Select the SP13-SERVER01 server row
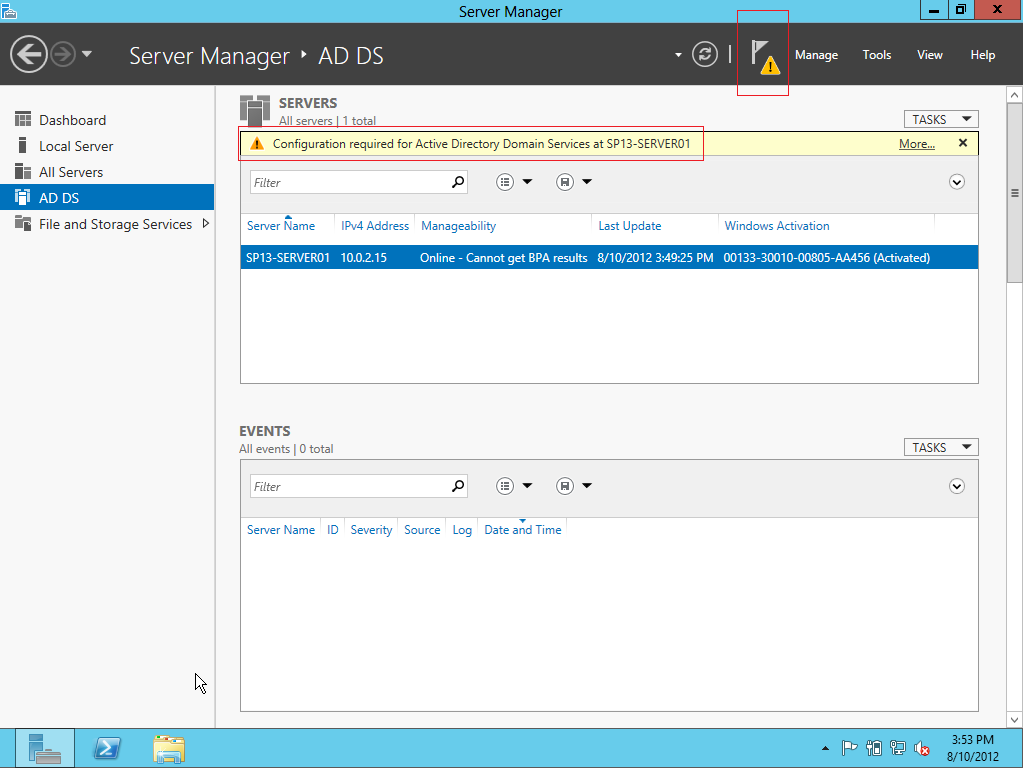This screenshot has width=1023, height=768. click(609, 258)
